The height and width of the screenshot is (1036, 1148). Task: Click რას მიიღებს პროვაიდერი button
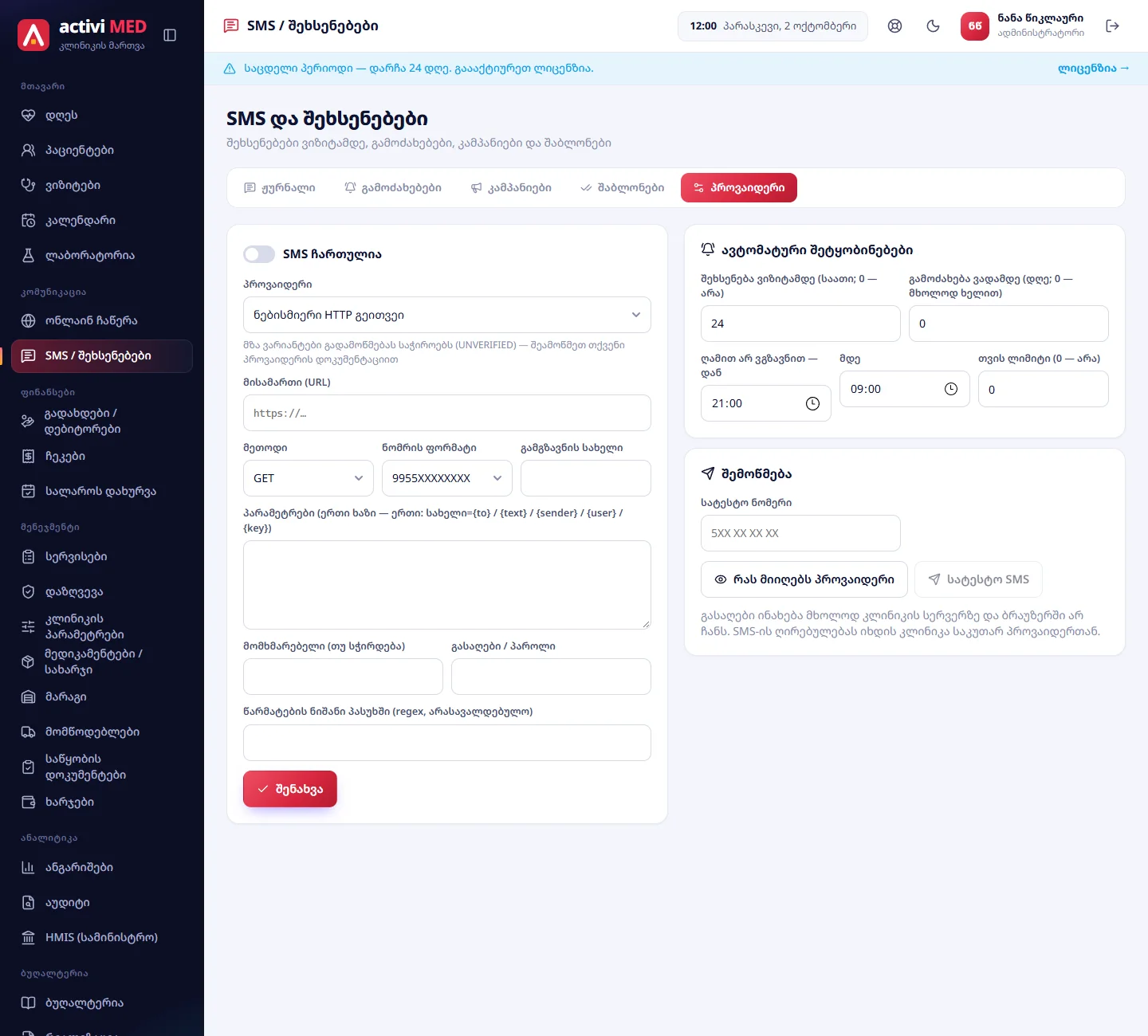[804, 579]
